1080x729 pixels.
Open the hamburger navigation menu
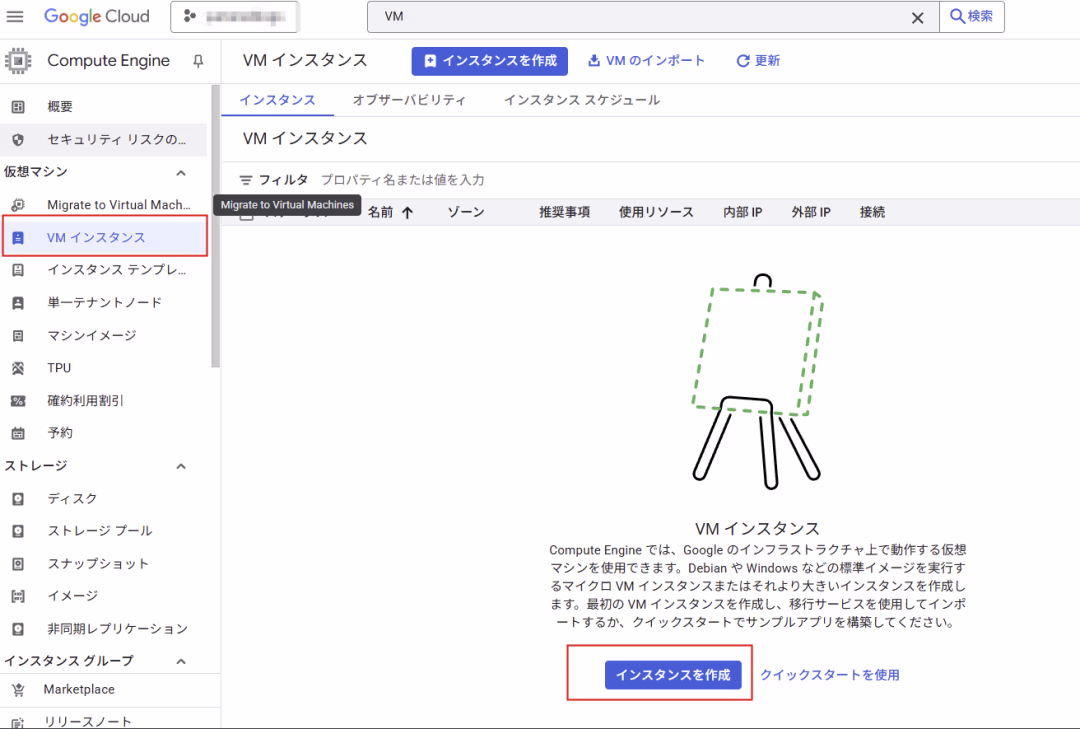click(x=14, y=17)
